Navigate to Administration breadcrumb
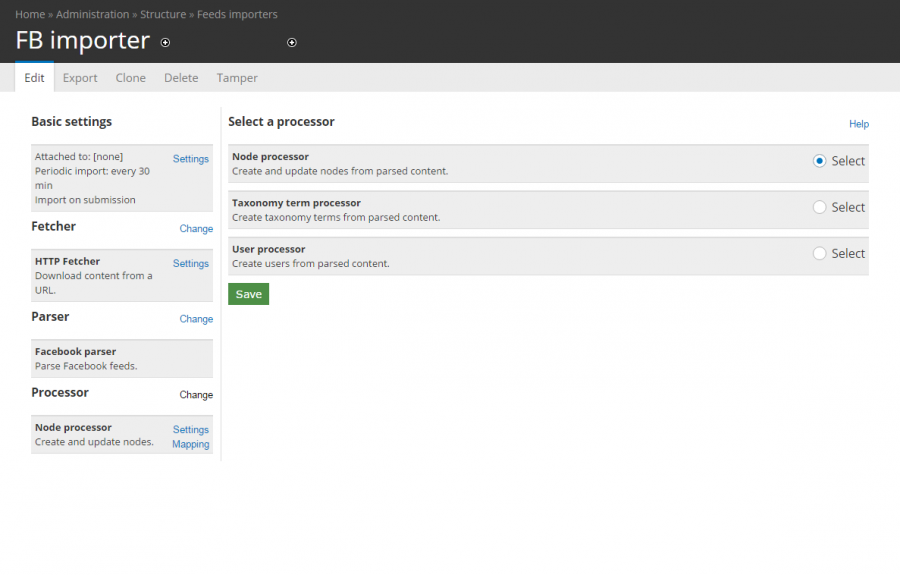Image resolution: width=900 pixels, height=575 pixels. click(x=92, y=14)
